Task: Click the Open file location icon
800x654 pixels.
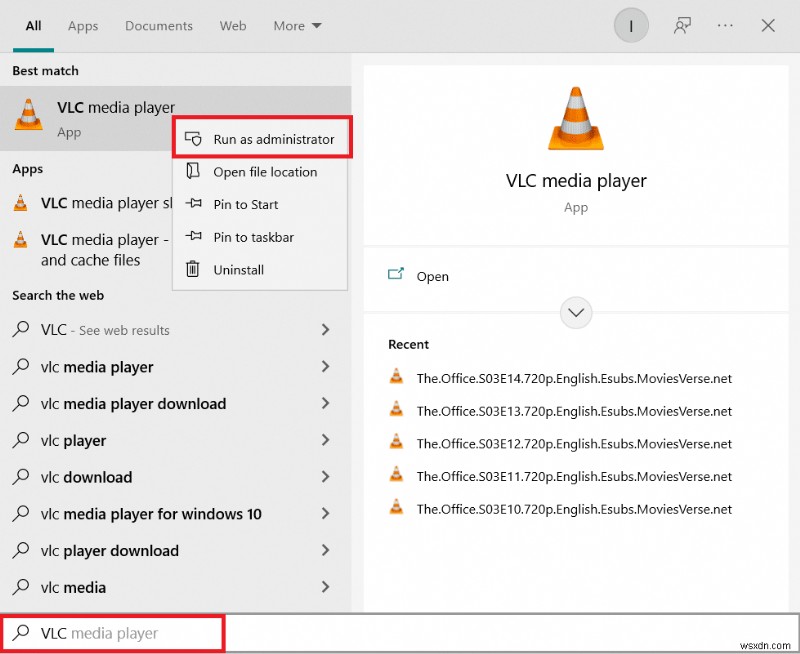Action: (x=191, y=172)
